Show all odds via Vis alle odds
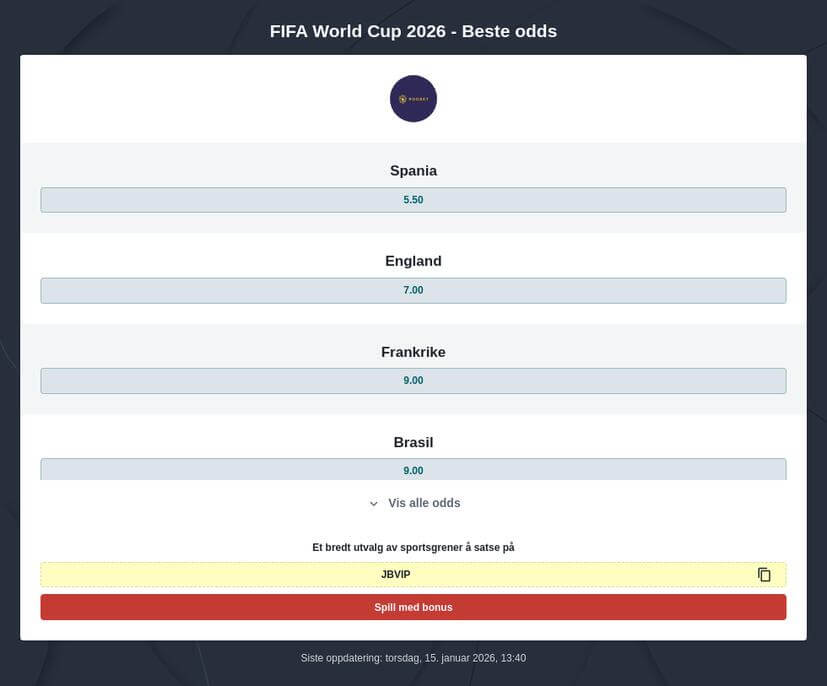The image size is (827, 686). point(420,503)
